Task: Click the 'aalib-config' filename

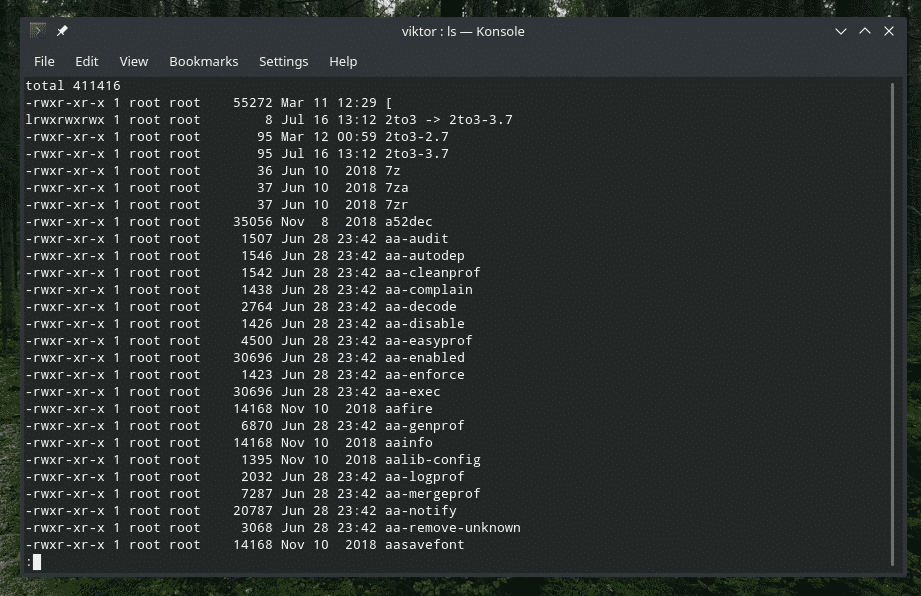Action: (432, 460)
